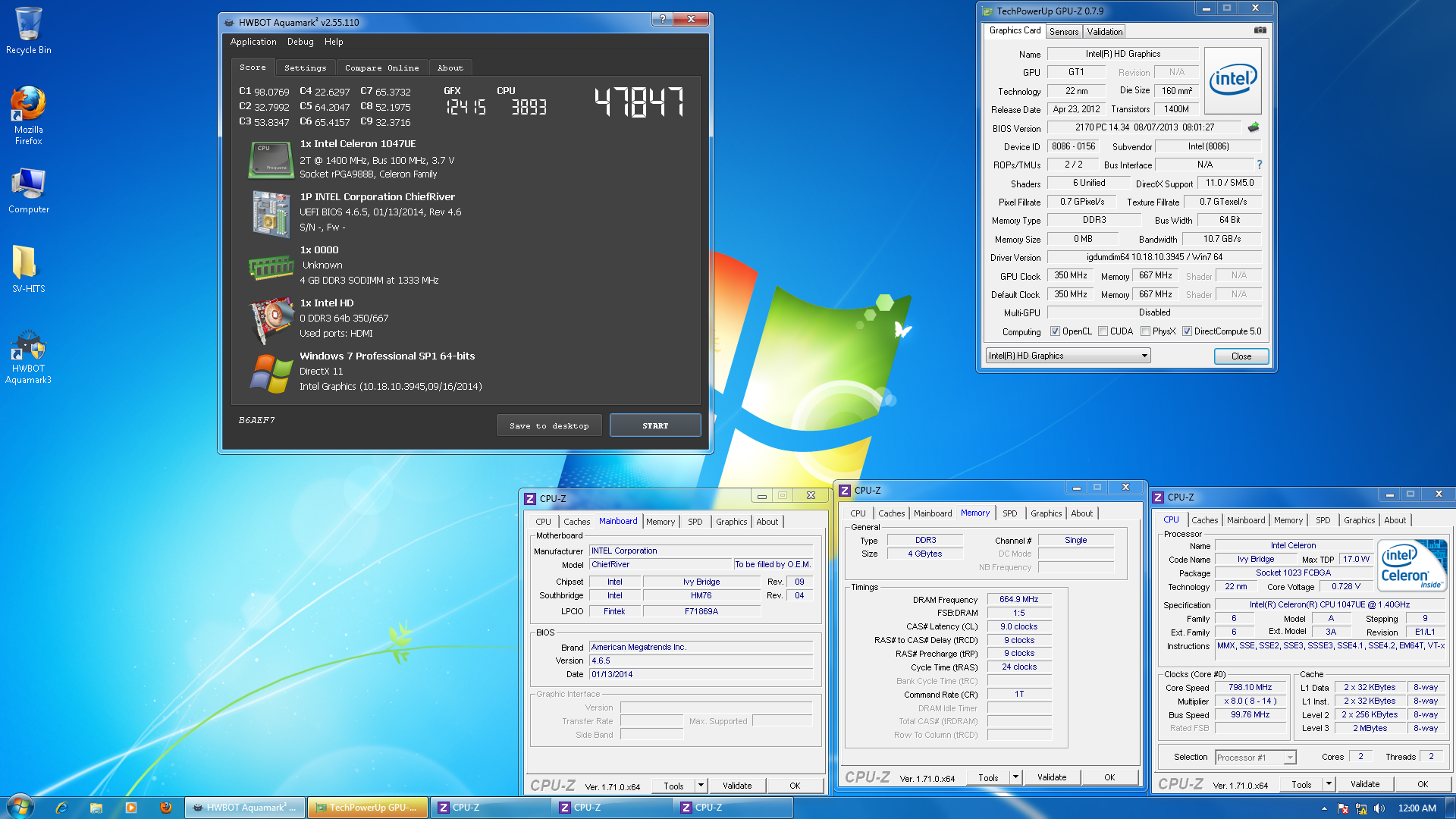Click the Celeron CPU chip icon in Aquamark
The image size is (1456, 819).
[x=271, y=158]
